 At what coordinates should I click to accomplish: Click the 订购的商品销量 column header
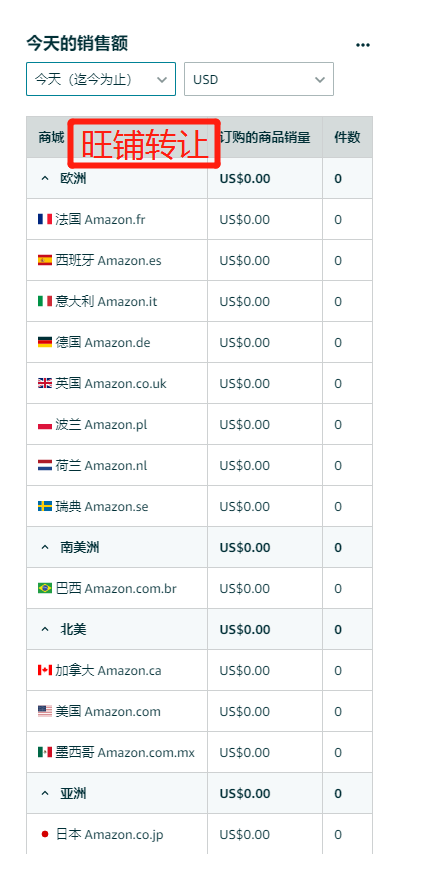coord(265,137)
